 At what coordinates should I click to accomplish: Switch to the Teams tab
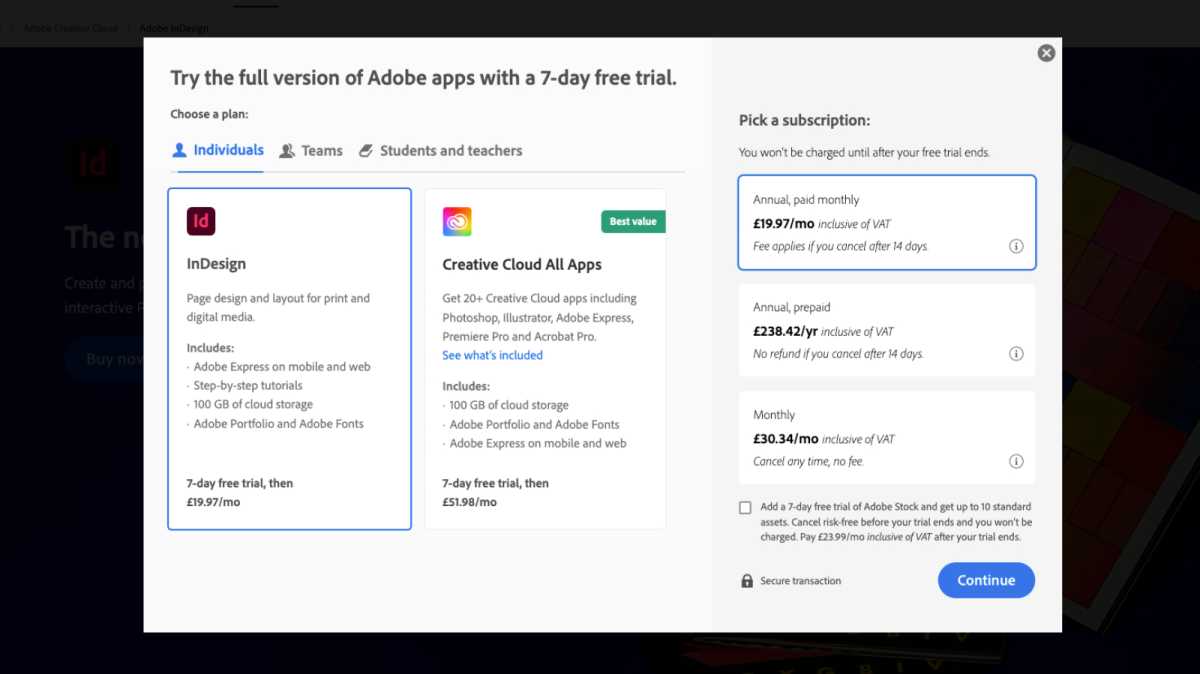pyautogui.click(x=311, y=151)
